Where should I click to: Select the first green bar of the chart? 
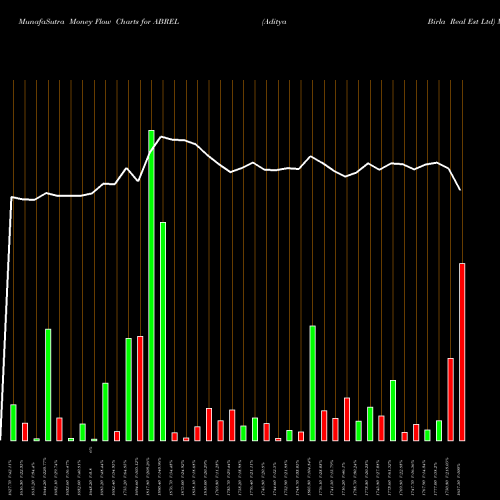pos(13,422)
